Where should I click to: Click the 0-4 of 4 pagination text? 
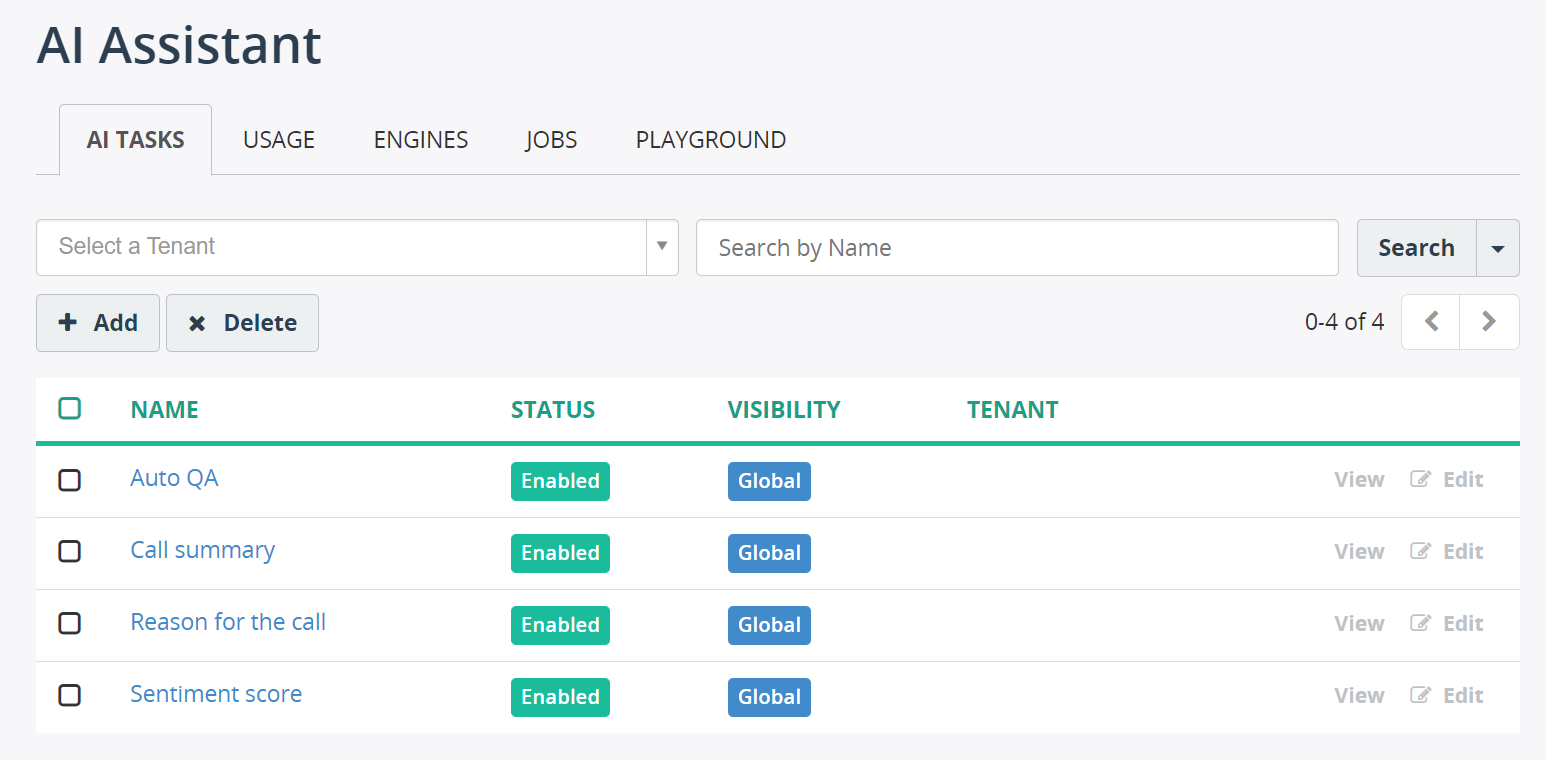[1344, 322]
